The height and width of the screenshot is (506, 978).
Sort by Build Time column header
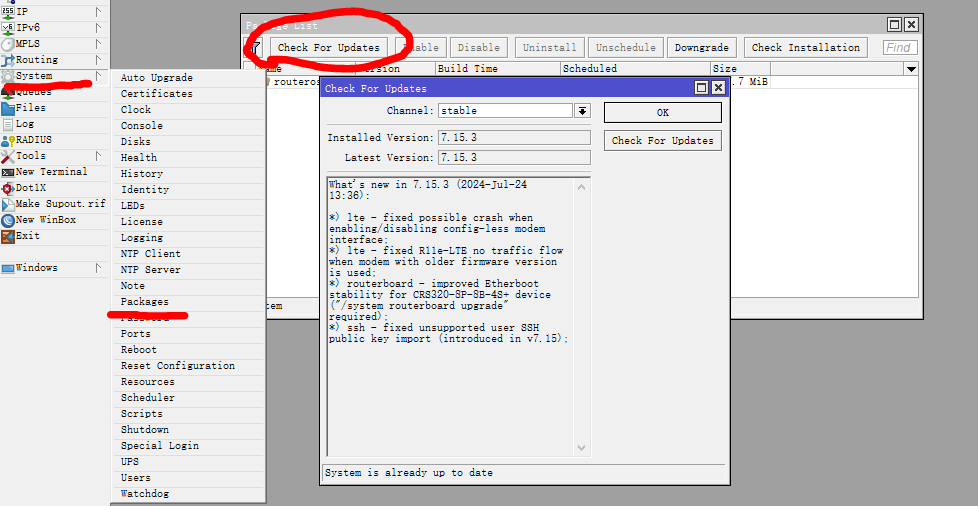coord(498,69)
